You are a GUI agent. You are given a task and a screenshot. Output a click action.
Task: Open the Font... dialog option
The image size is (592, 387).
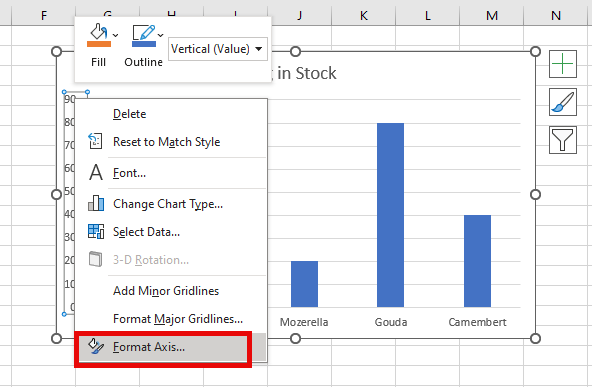click(x=130, y=173)
